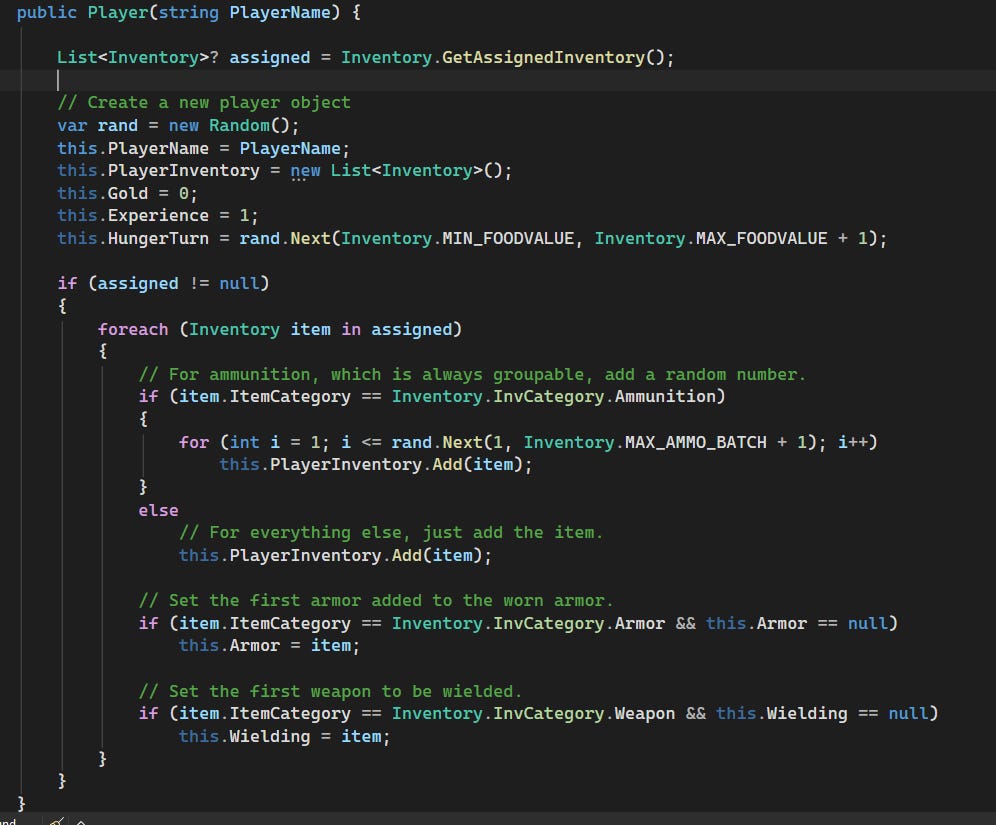Click 'this.Armor == null' condition
This screenshot has height=825, width=996.
pos(797,623)
